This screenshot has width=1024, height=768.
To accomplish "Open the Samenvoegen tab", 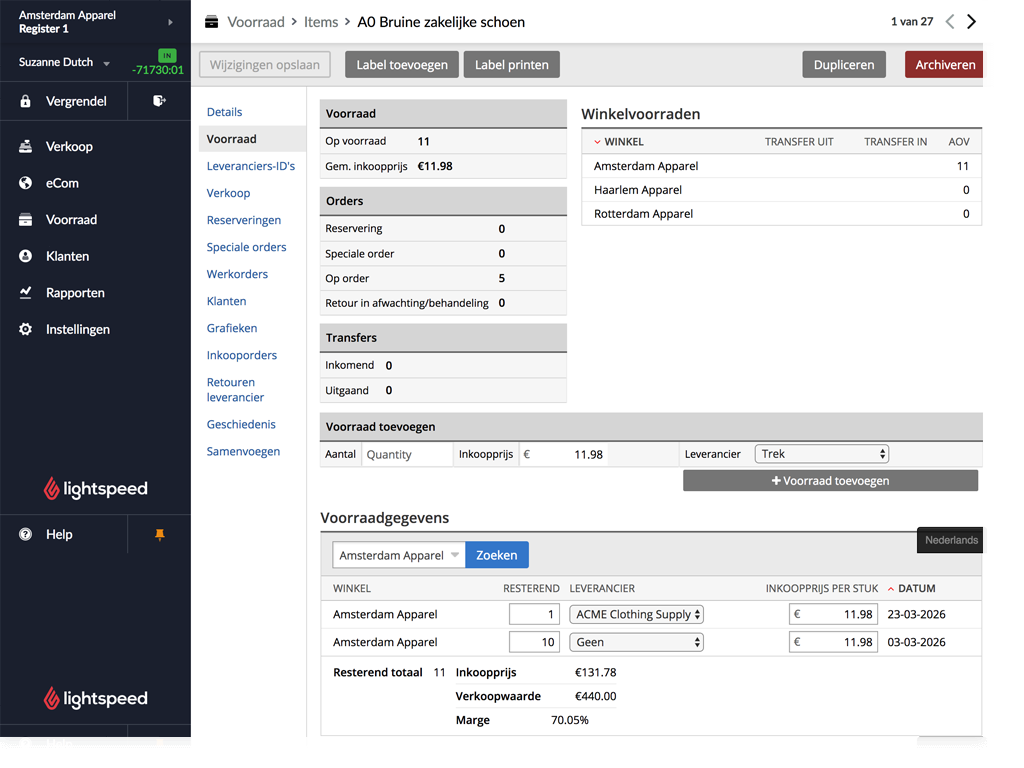I will tap(243, 451).
